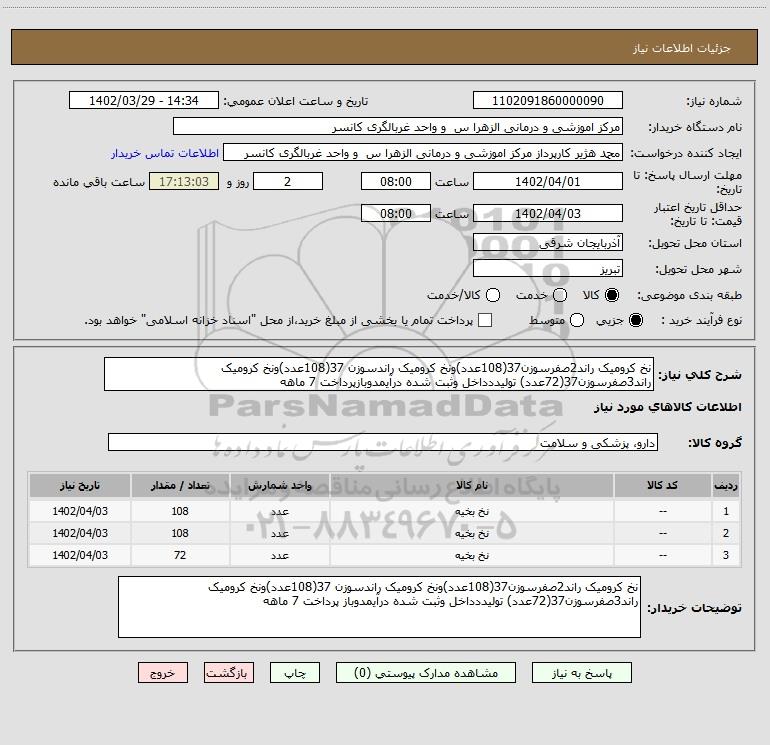Image resolution: width=770 pixels, height=745 pixels.
Task: Click the remaining time field 17:13:03
Action: coord(184,181)
